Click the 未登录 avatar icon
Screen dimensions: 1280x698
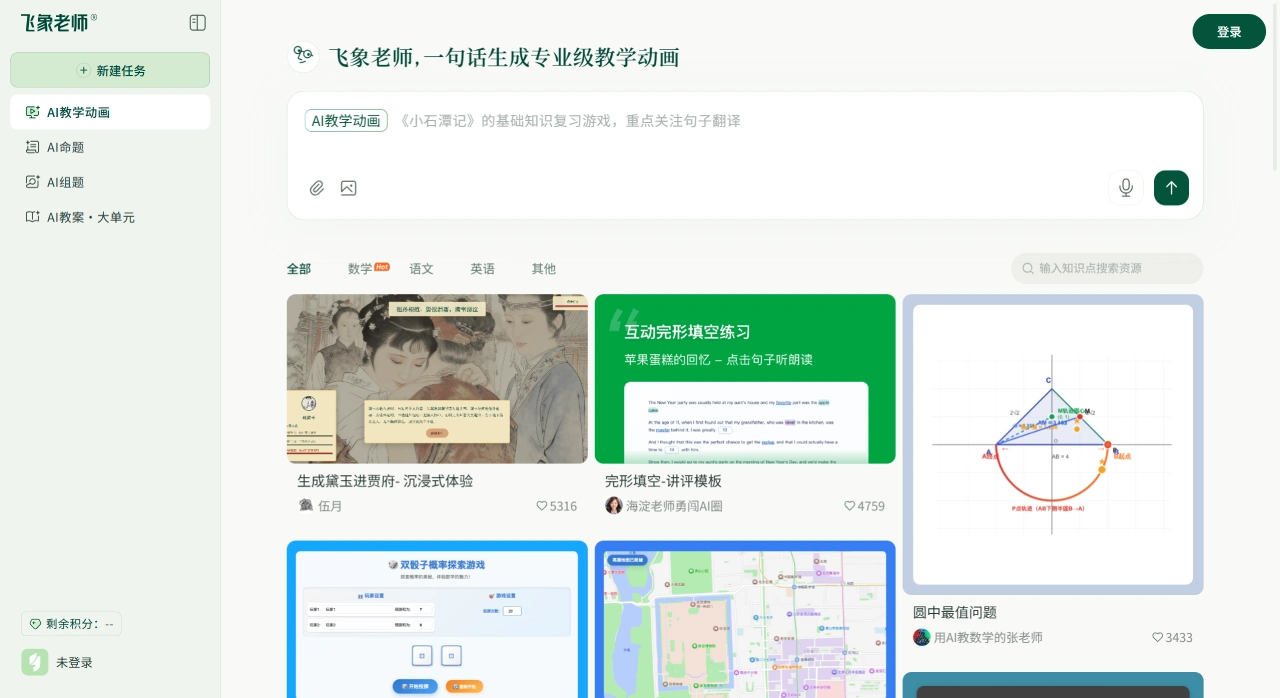point(35,662)
